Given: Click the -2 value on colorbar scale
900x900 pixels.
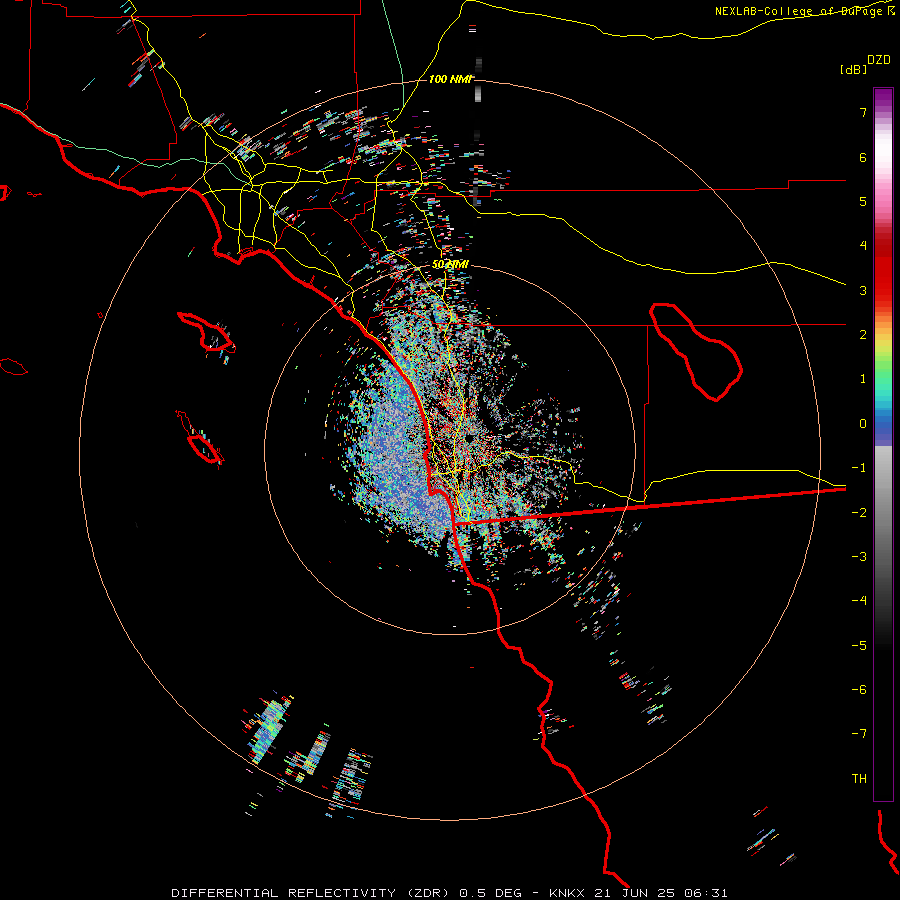Looking at the screenshot, I should pyautogui.click(x=859, y=513).
